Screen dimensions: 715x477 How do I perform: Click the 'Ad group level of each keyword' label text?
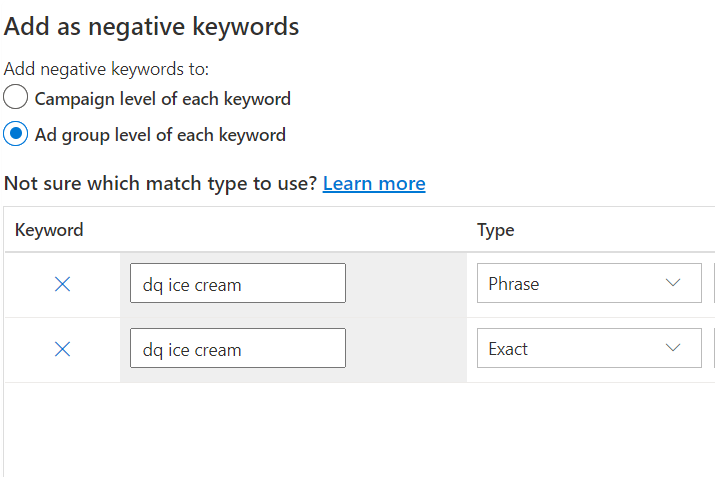point(160,135)
